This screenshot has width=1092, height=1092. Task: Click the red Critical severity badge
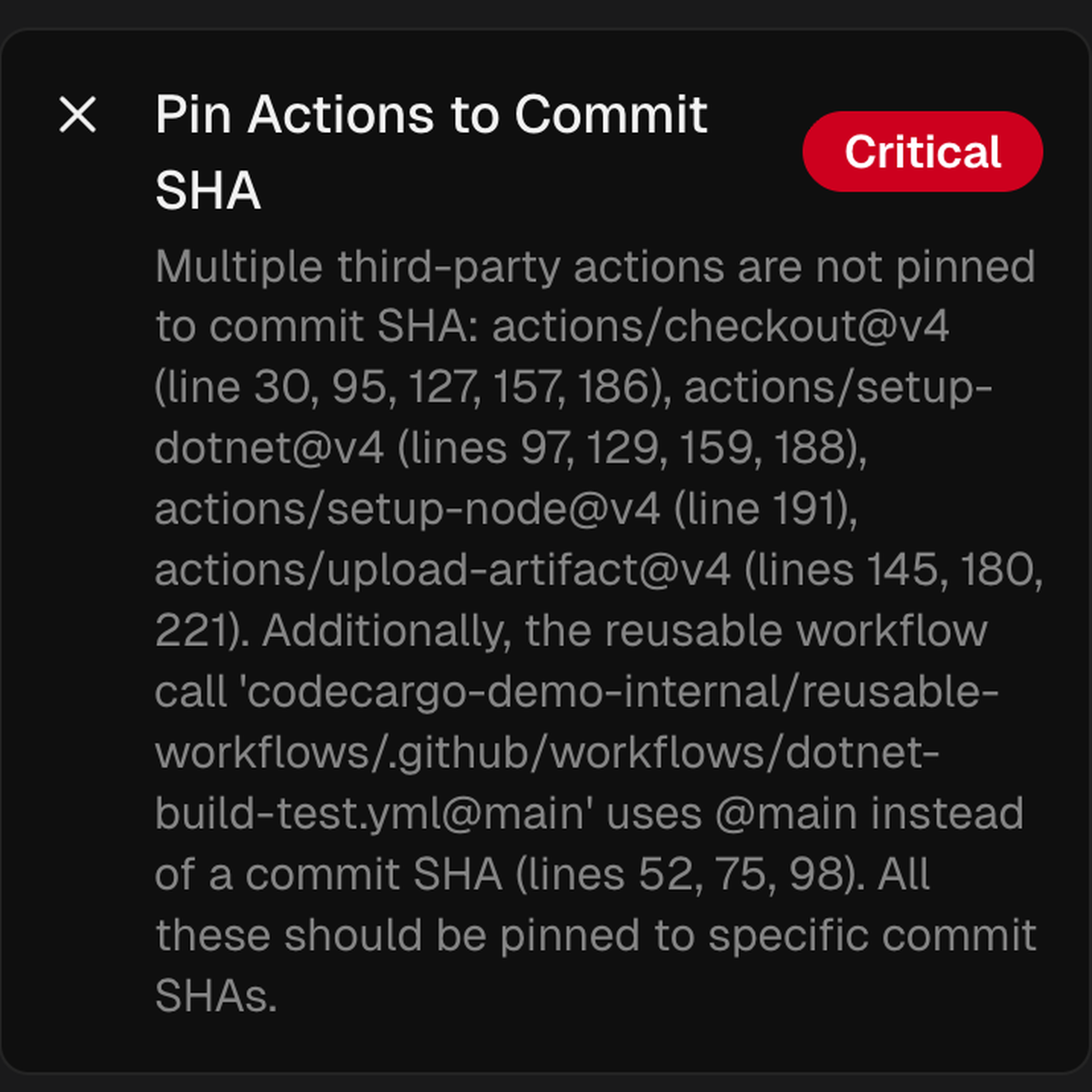click(922, 152)
